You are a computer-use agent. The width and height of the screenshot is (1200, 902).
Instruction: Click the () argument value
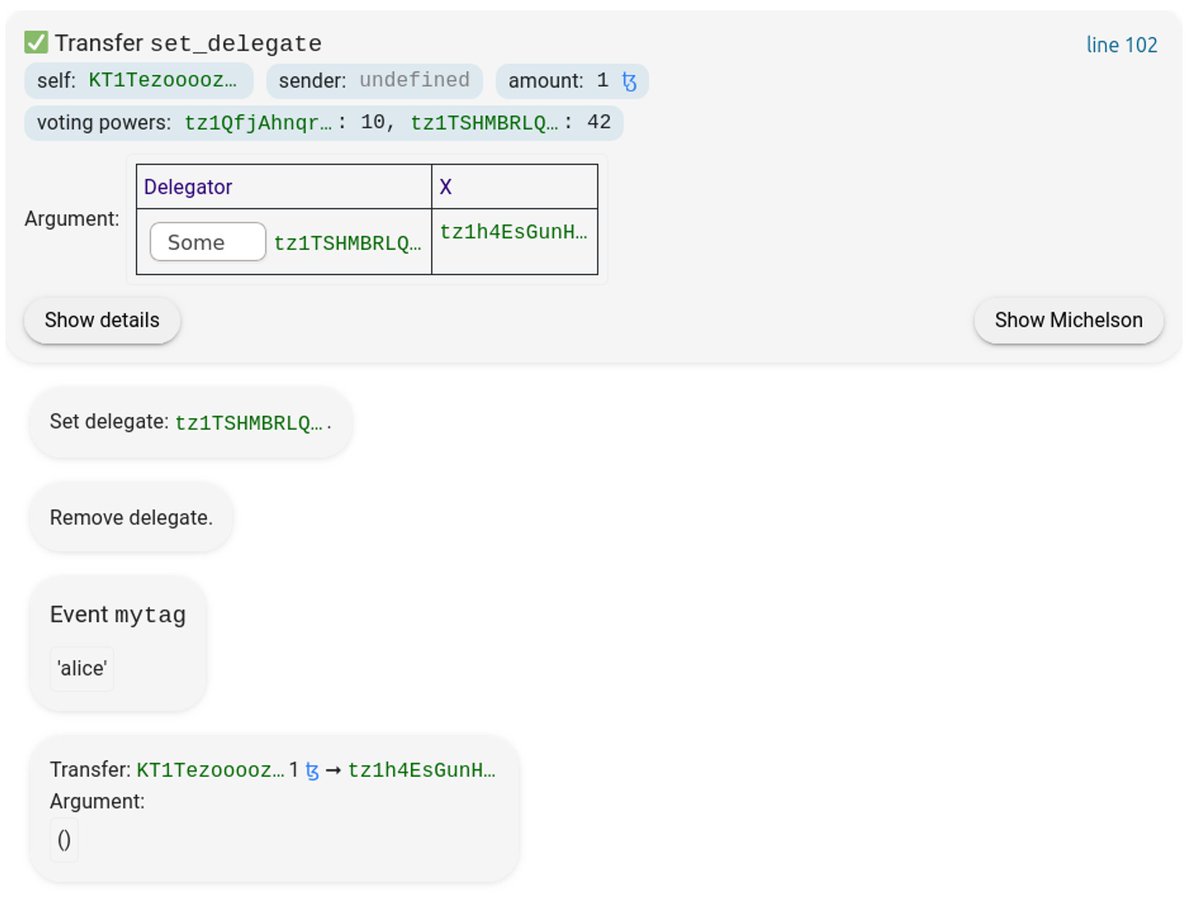click(64, 840)
